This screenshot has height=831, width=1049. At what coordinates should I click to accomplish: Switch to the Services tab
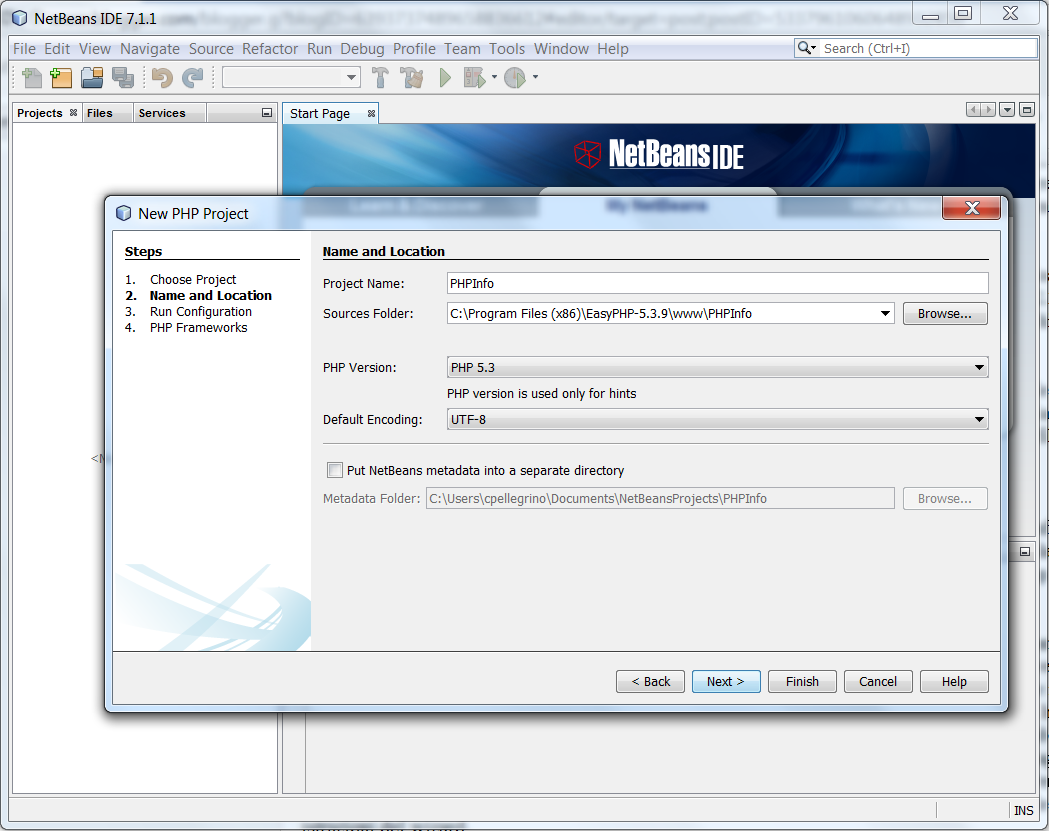(x=163, y=113)
